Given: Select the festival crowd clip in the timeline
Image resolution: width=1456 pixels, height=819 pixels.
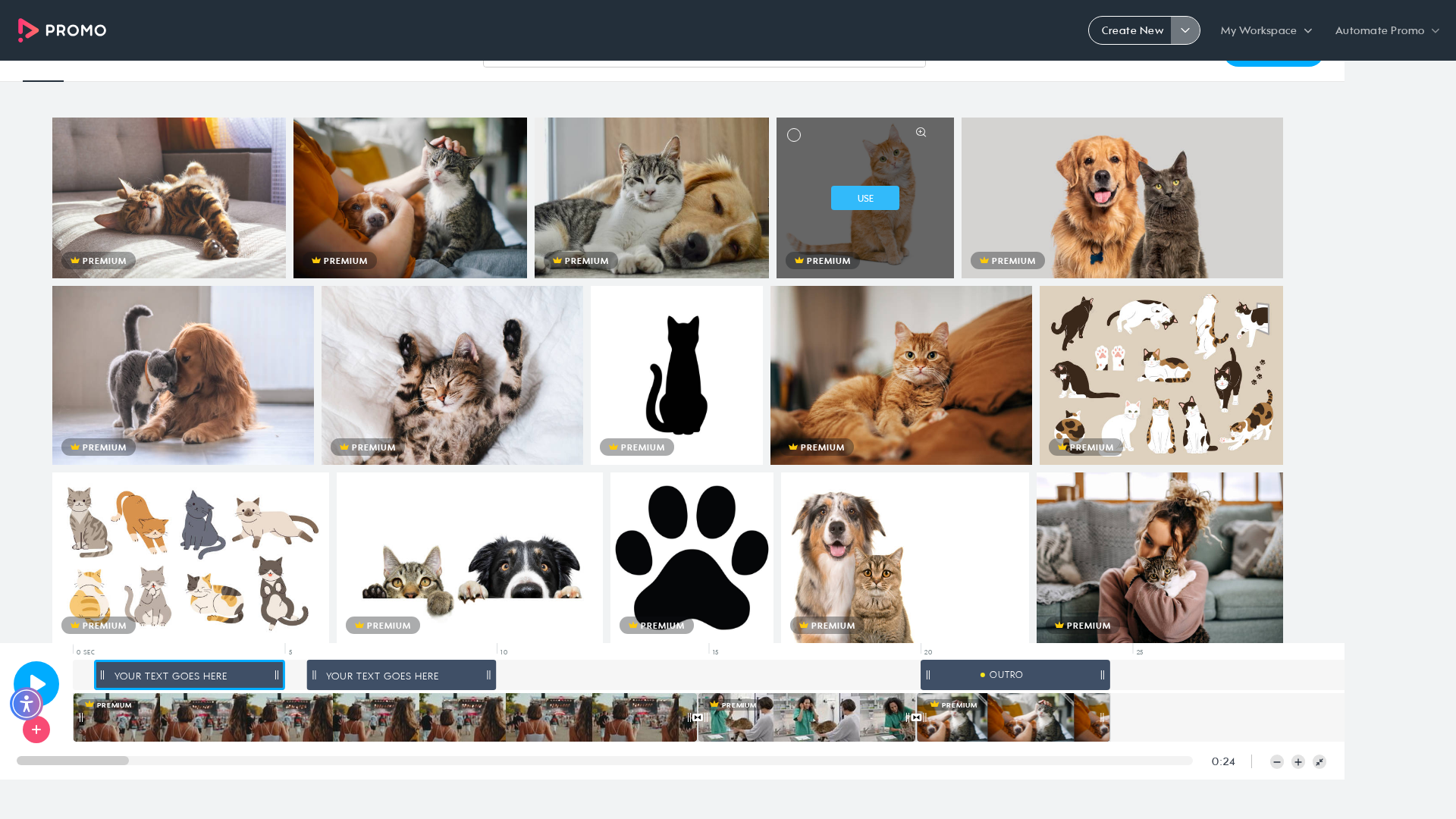Looking at the screenshot, I should pos(385,717).
